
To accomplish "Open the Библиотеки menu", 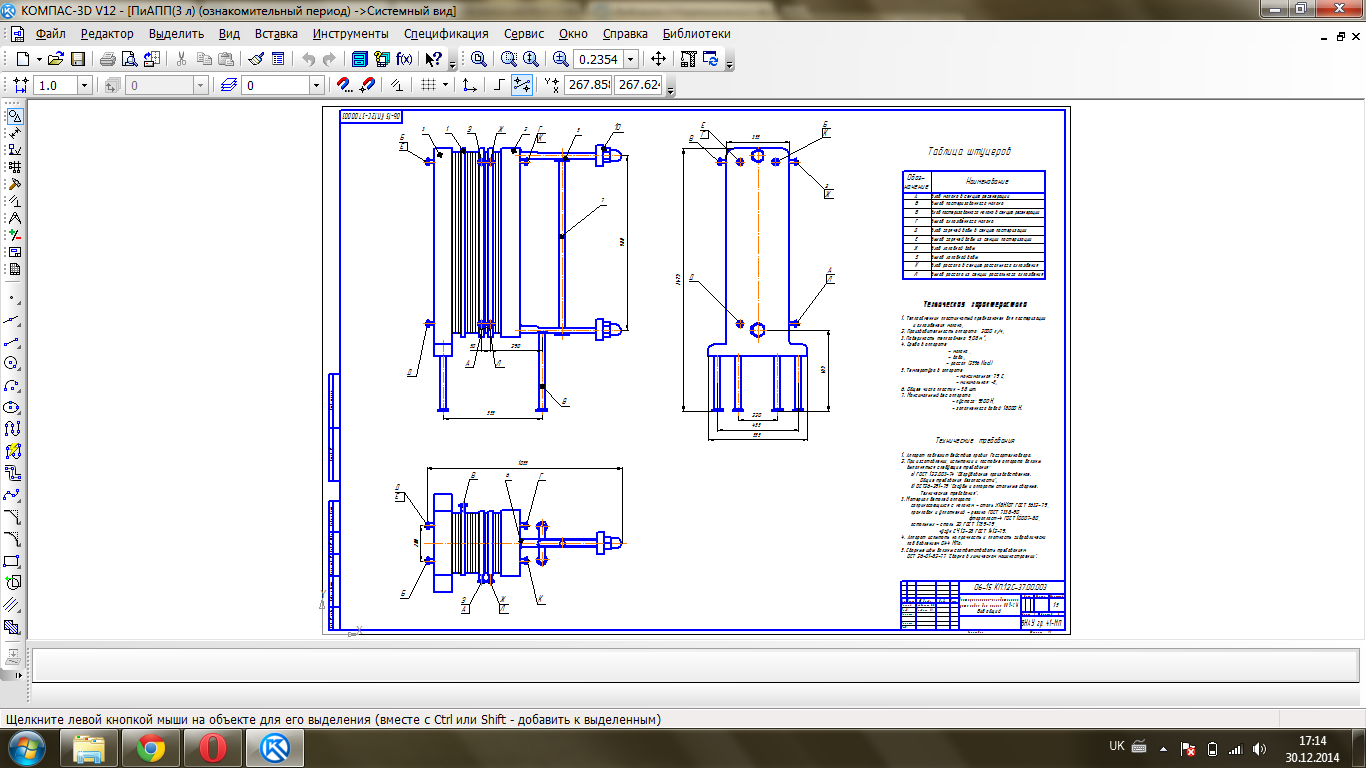I will pyautogui.click(x=696, y=33).
